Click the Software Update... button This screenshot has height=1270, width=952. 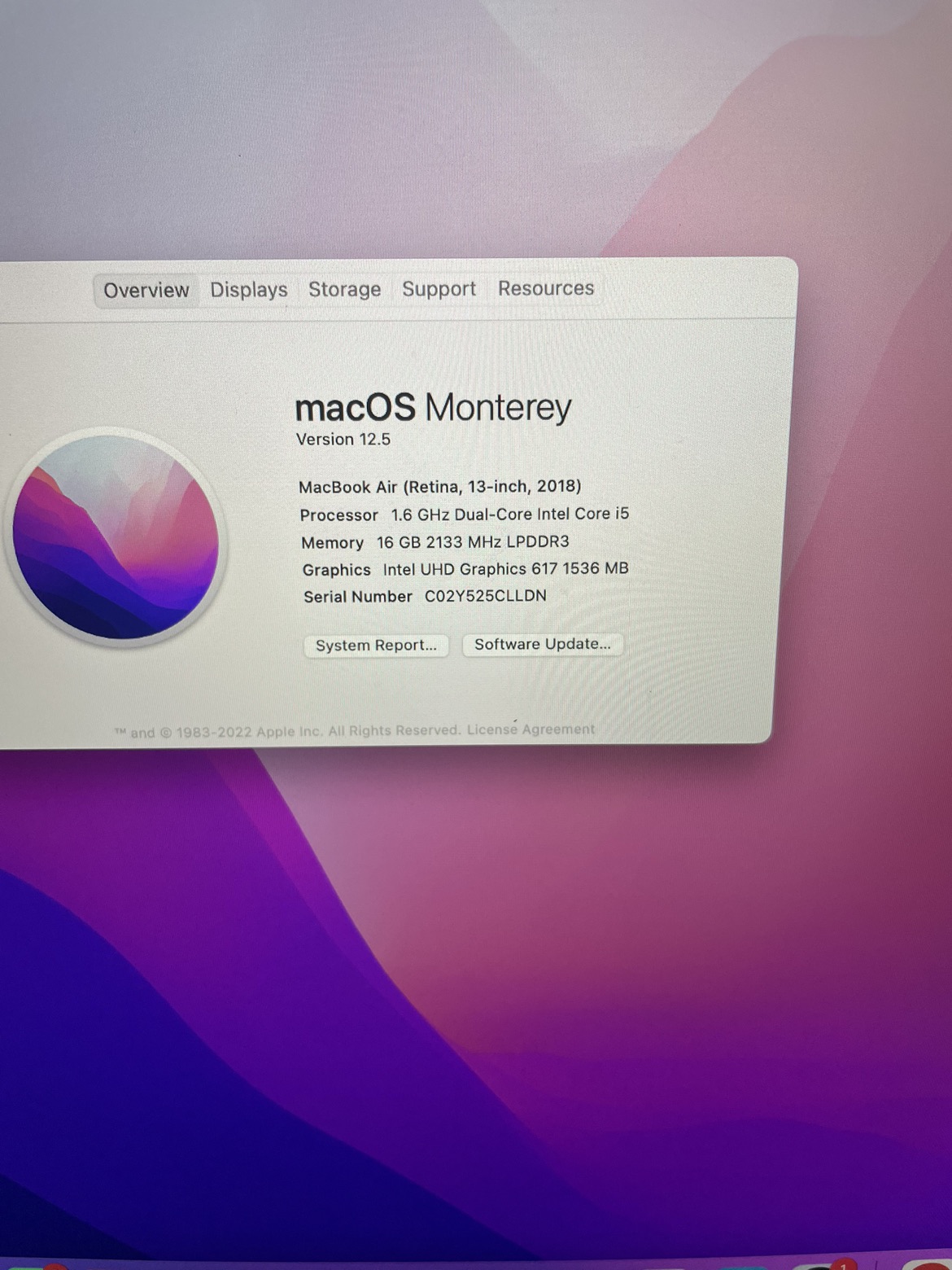(543, 644)
